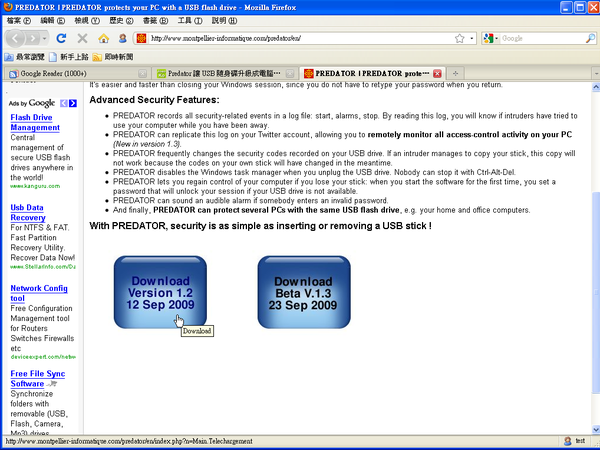
Task: Open the address bar history dropdown
Action: (x=472, y=38)
